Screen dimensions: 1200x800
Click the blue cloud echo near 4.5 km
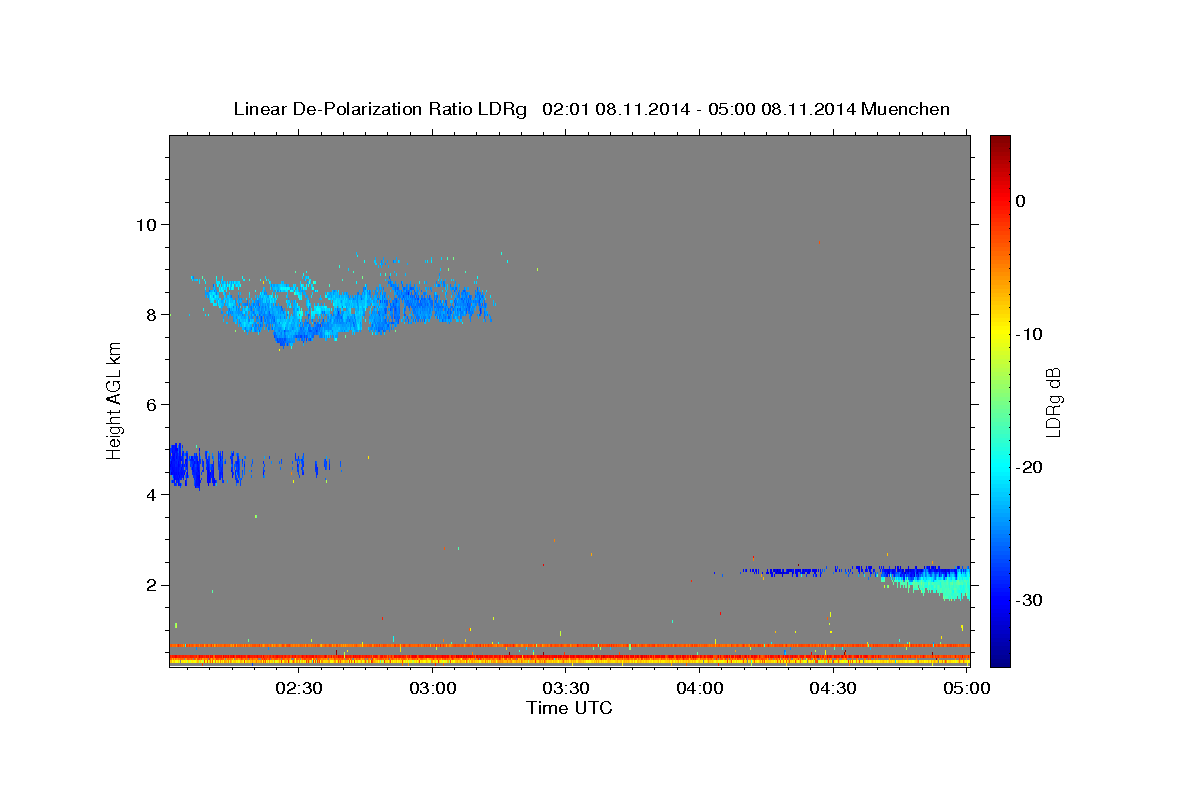tap(205, 466)
